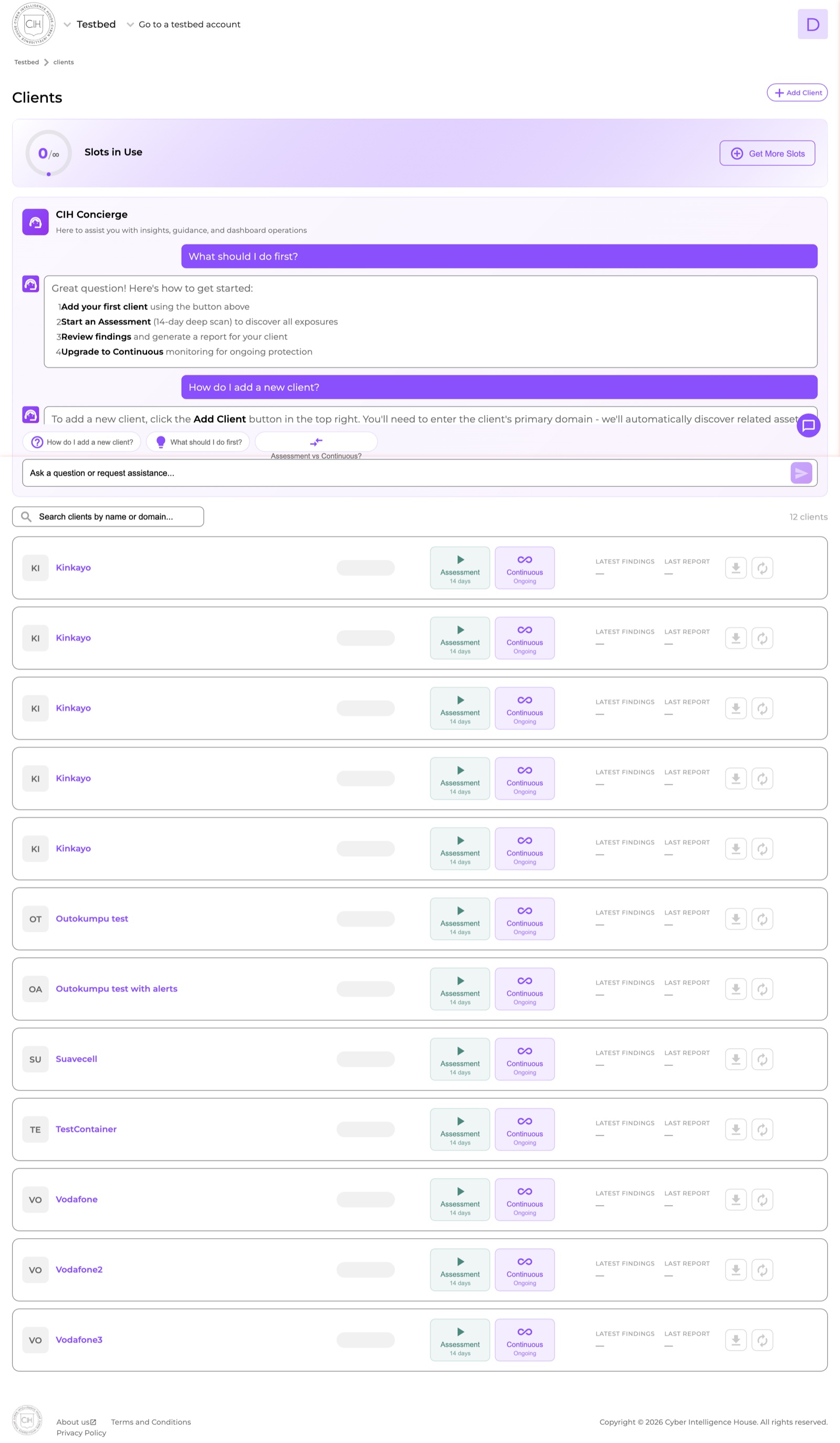Refresh the Suavecell client row

click(x=762, y=1059)
